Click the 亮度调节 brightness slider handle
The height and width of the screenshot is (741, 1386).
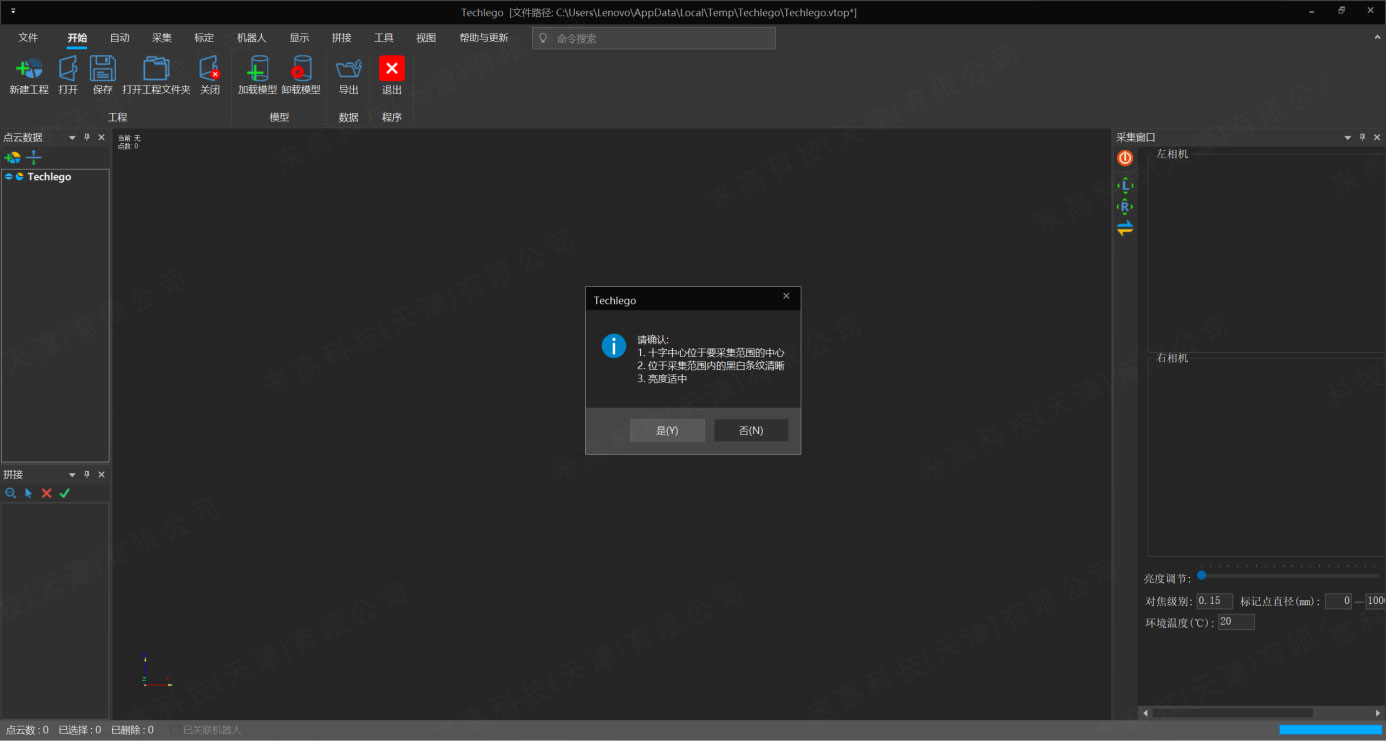coord(1201,575)
